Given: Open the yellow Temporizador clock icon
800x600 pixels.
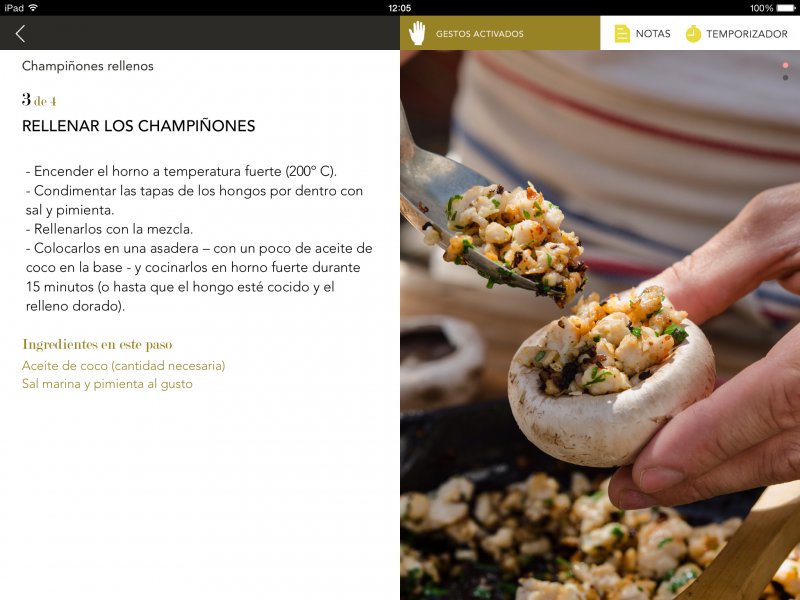Looking at the screenshot, I should (693, 34).
